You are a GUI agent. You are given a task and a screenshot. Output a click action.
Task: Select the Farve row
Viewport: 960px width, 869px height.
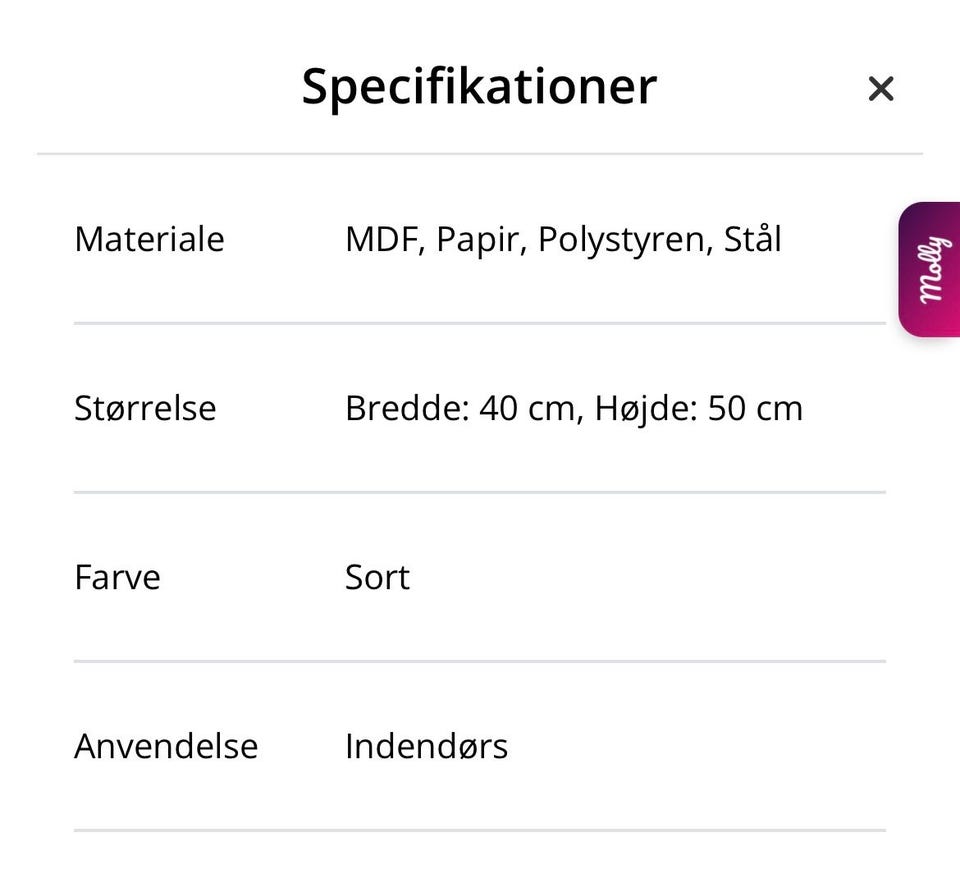(x=117, y=577)
